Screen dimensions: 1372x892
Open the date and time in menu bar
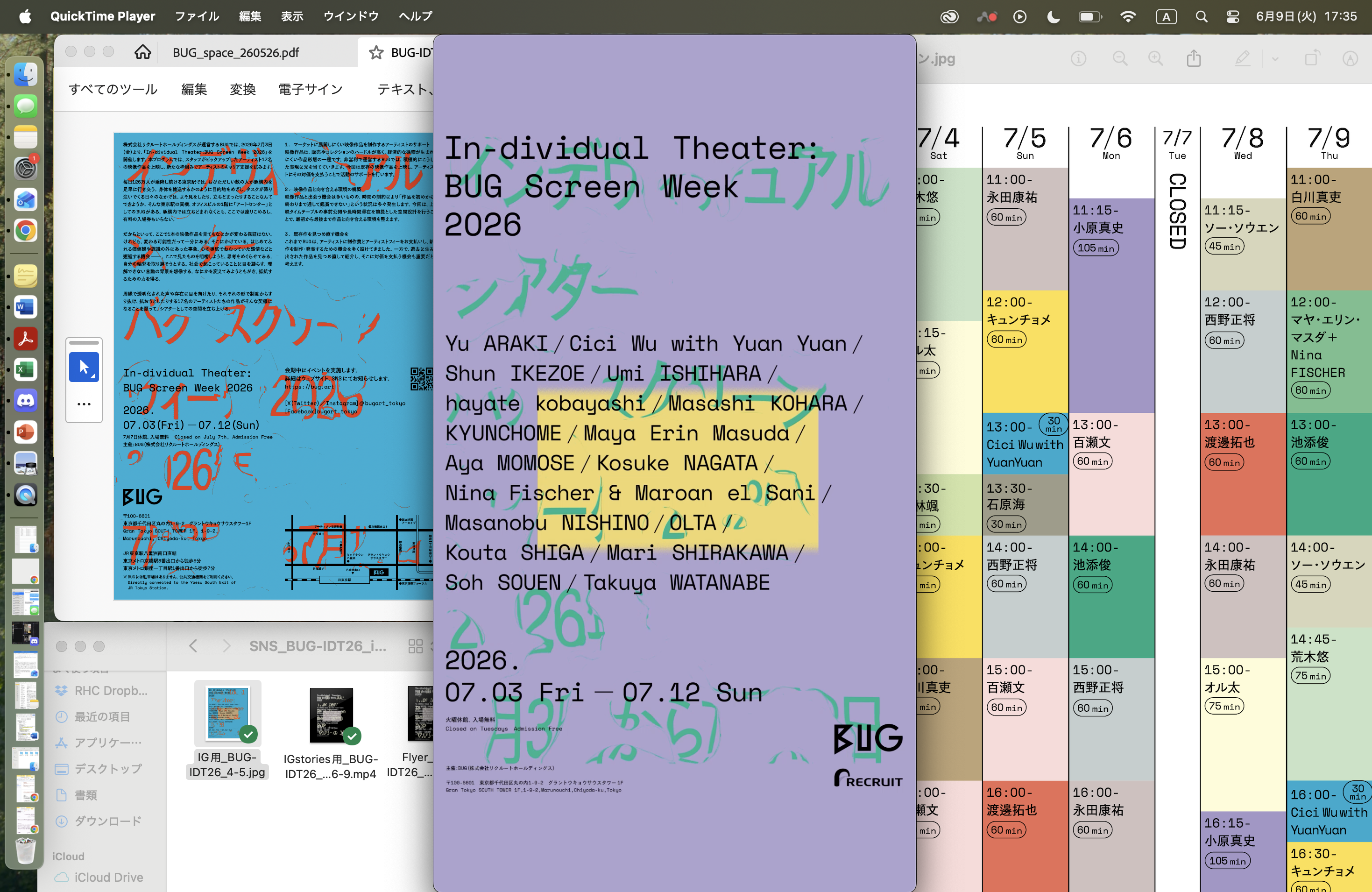[x=1306, y=16]
